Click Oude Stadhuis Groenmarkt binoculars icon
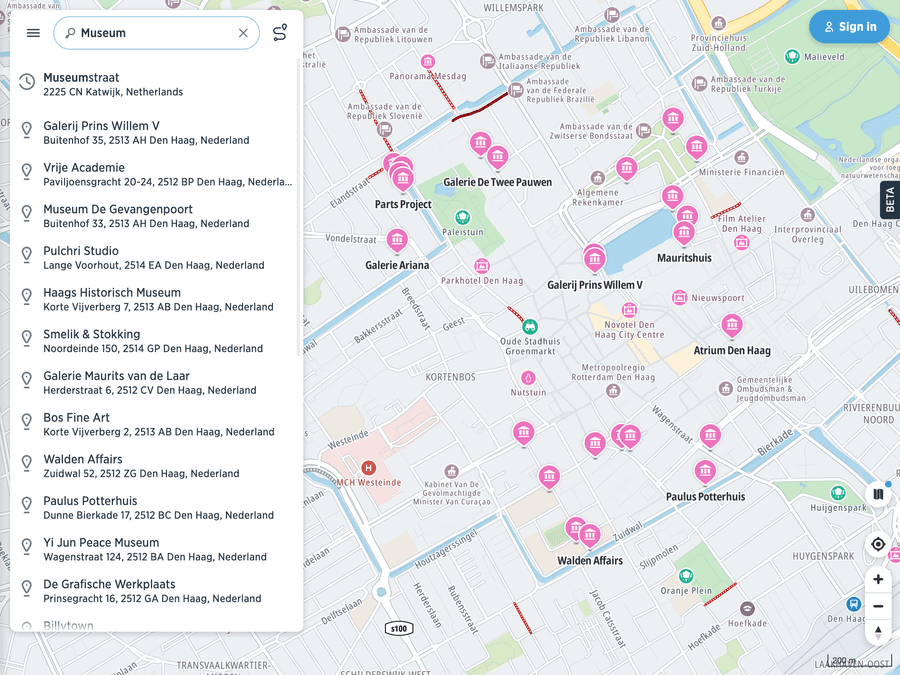The width and height of the screenshot is (900, 675). (530, 327)
